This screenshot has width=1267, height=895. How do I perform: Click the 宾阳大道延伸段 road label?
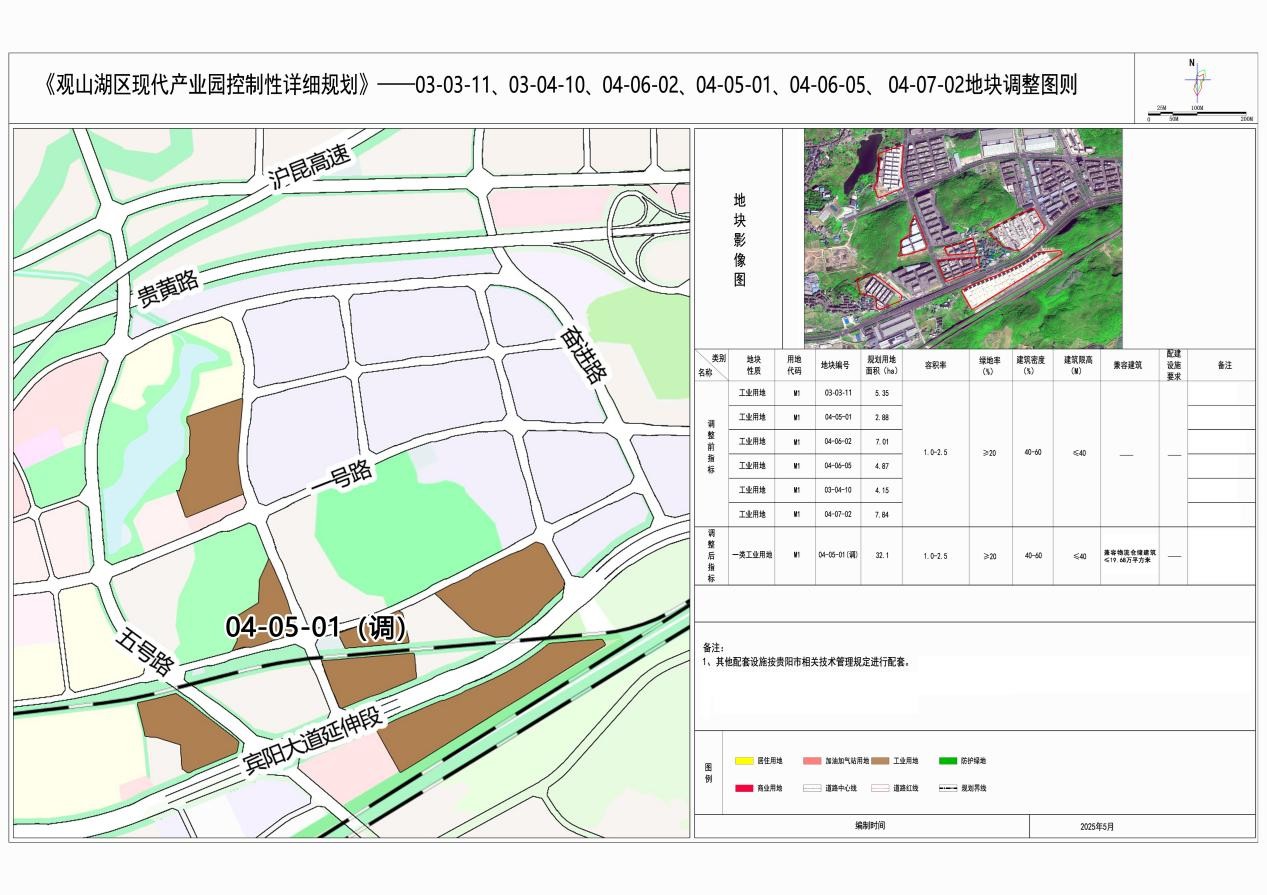pos(315,741)
